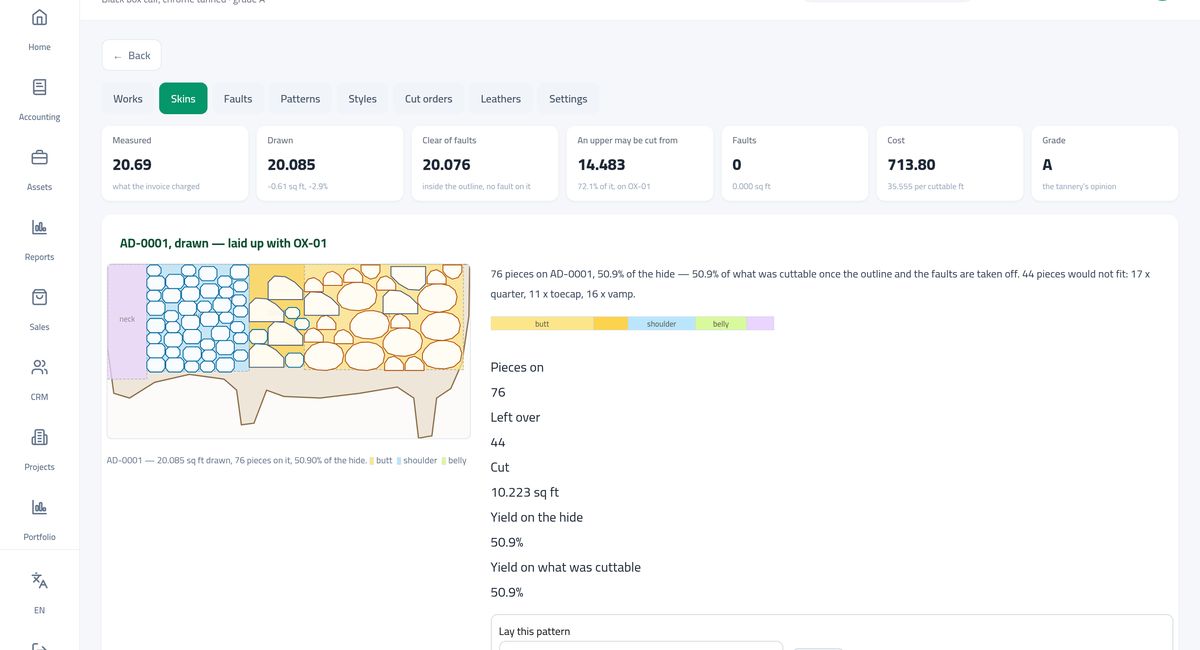Click the Back button
1200x650 pixels.
point(132,56)
